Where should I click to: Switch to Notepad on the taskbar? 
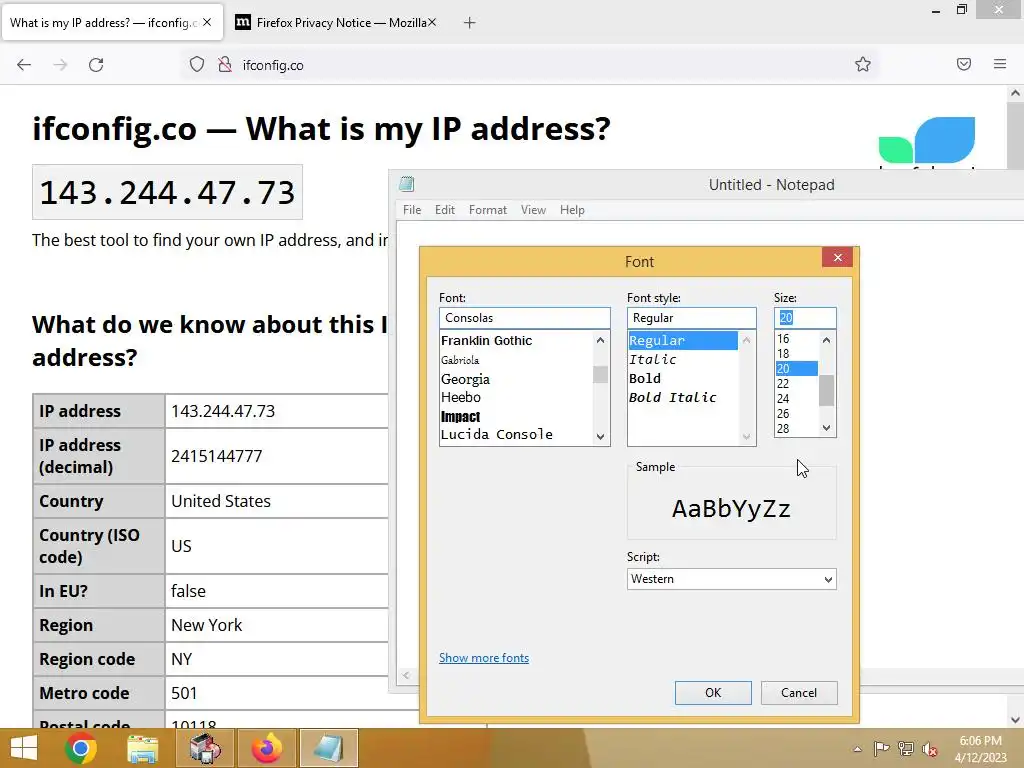[x=328, y=748]
